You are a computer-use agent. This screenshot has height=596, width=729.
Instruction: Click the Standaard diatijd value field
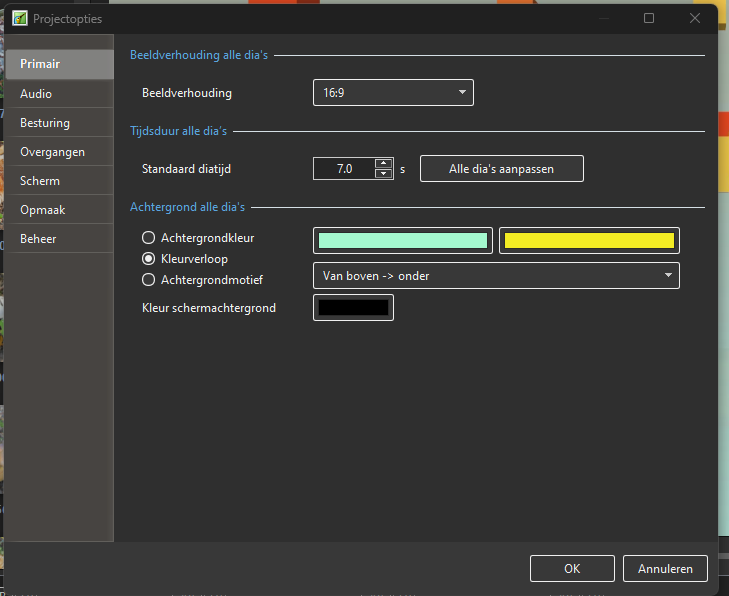click(344, 169)
